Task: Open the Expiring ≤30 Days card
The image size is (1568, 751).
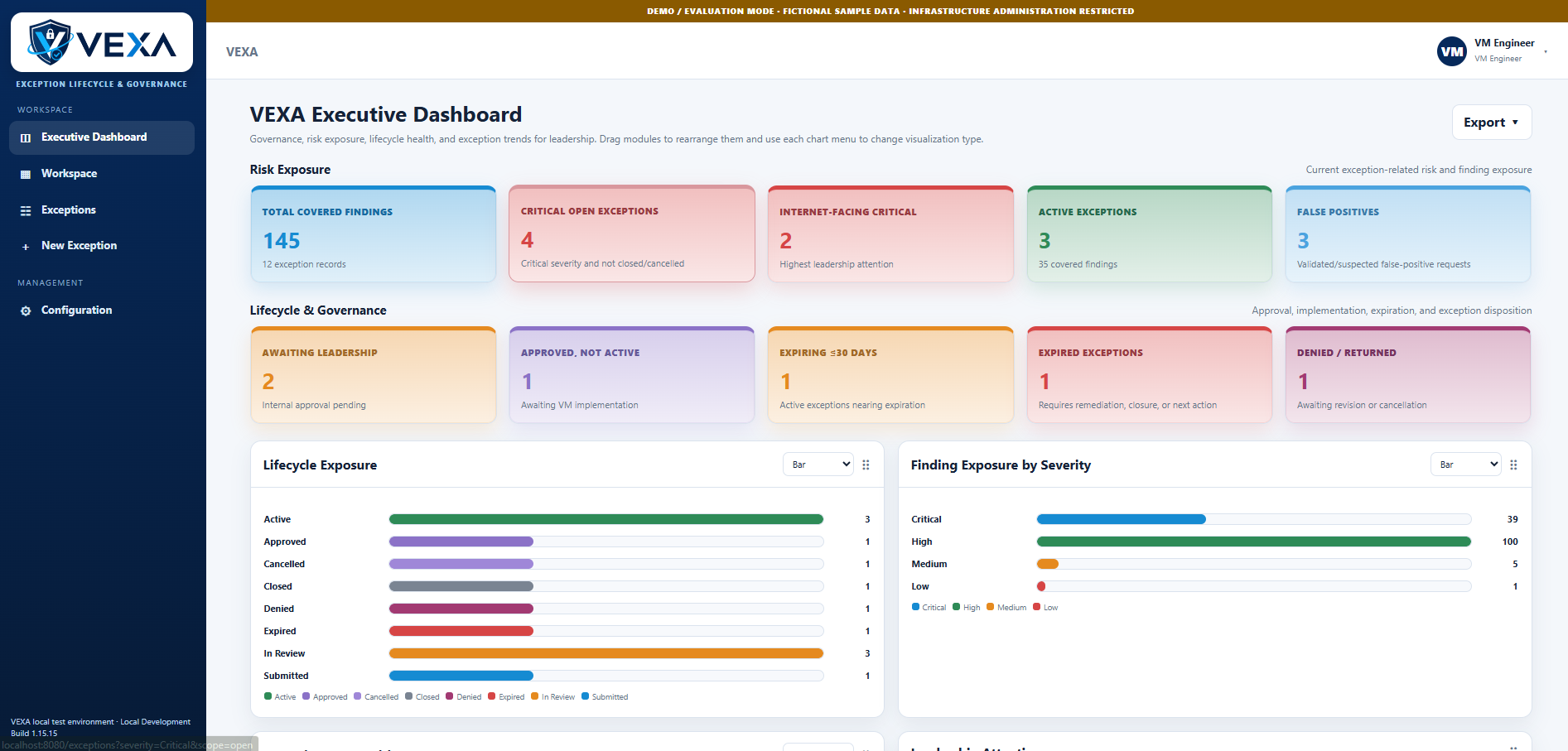Action: pos(890,375)
